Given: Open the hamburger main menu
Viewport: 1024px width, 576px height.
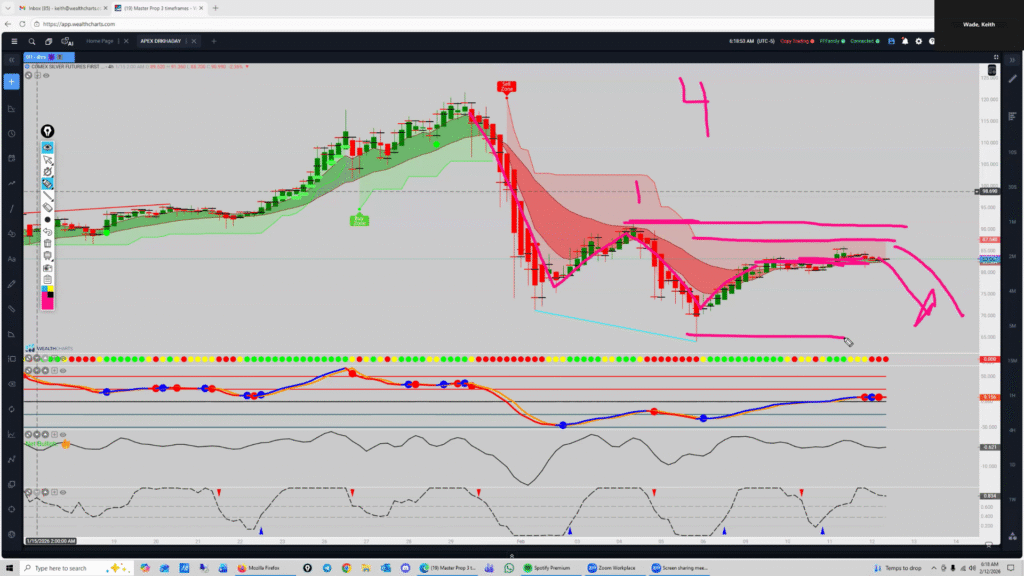Looking at the screenshot, I should [x=13, y=42].
